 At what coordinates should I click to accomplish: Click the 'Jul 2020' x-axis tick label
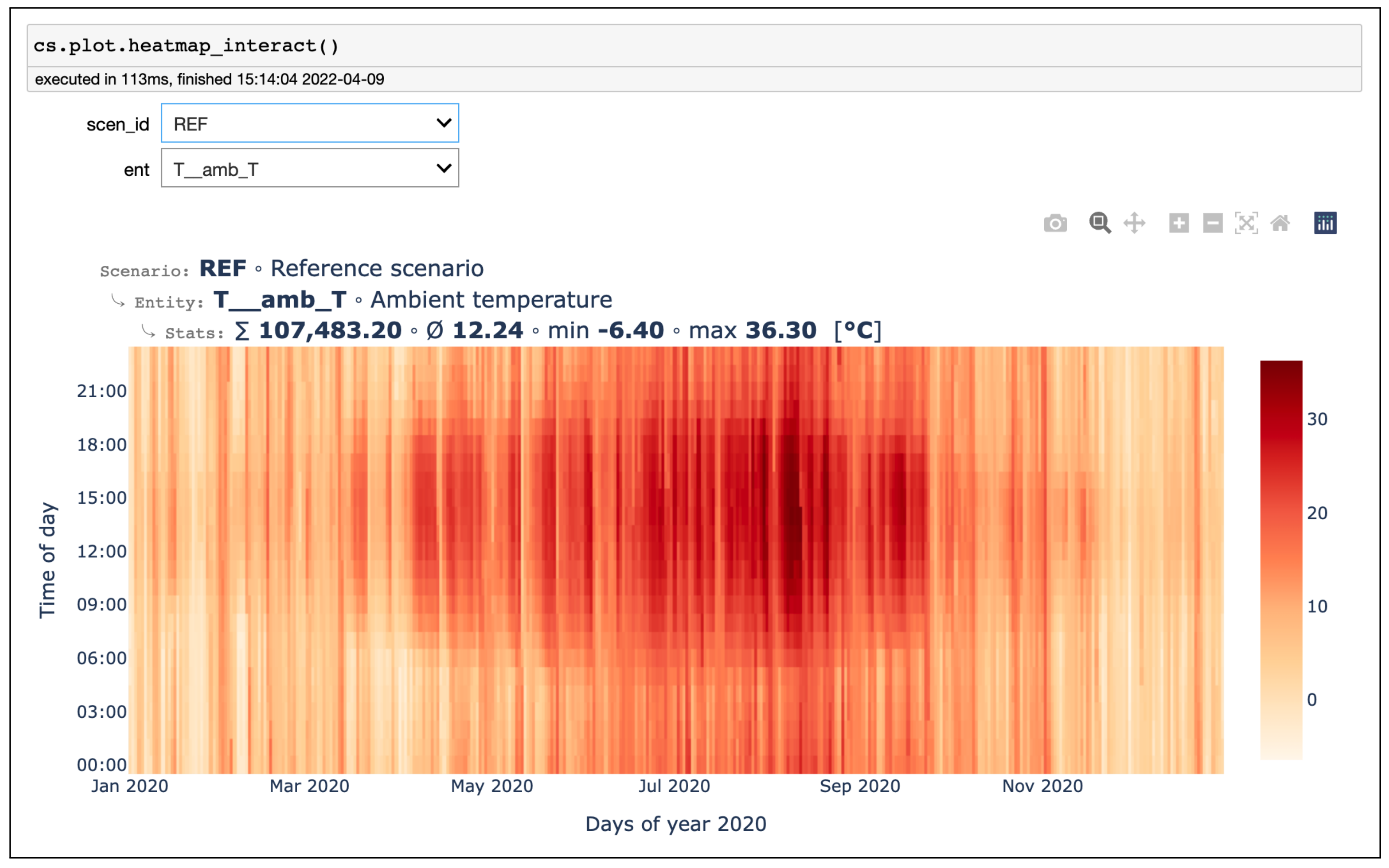tap(674, 786)
